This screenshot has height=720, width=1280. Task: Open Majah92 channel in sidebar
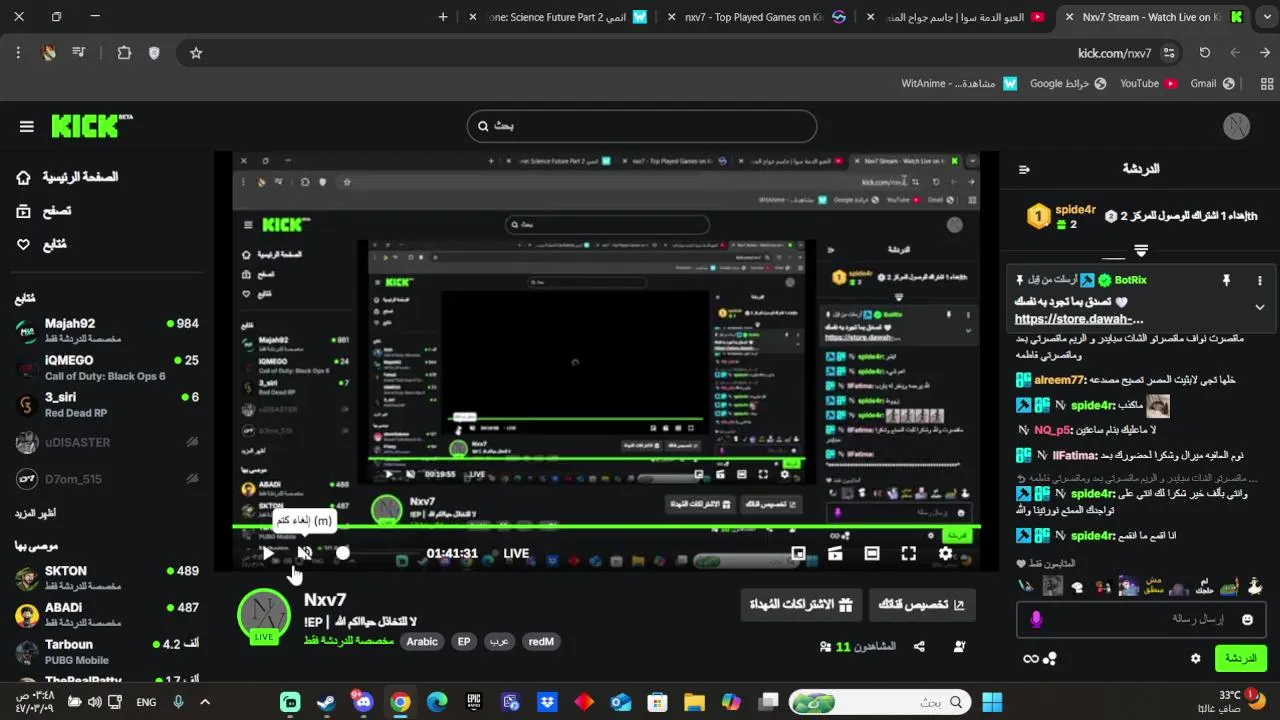point(107,330)
